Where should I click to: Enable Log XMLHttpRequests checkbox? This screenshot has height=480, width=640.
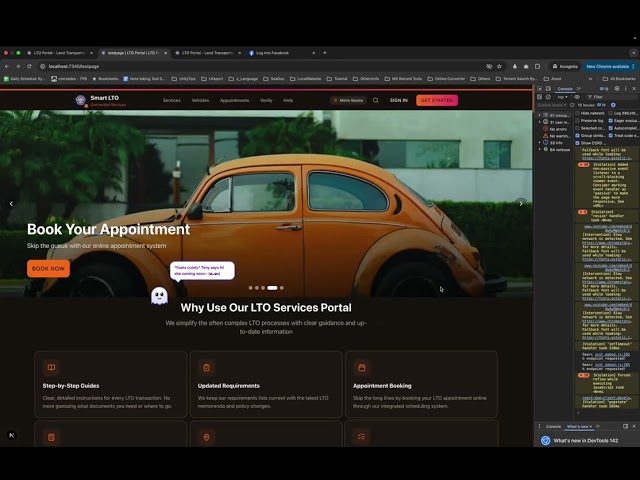611,113
